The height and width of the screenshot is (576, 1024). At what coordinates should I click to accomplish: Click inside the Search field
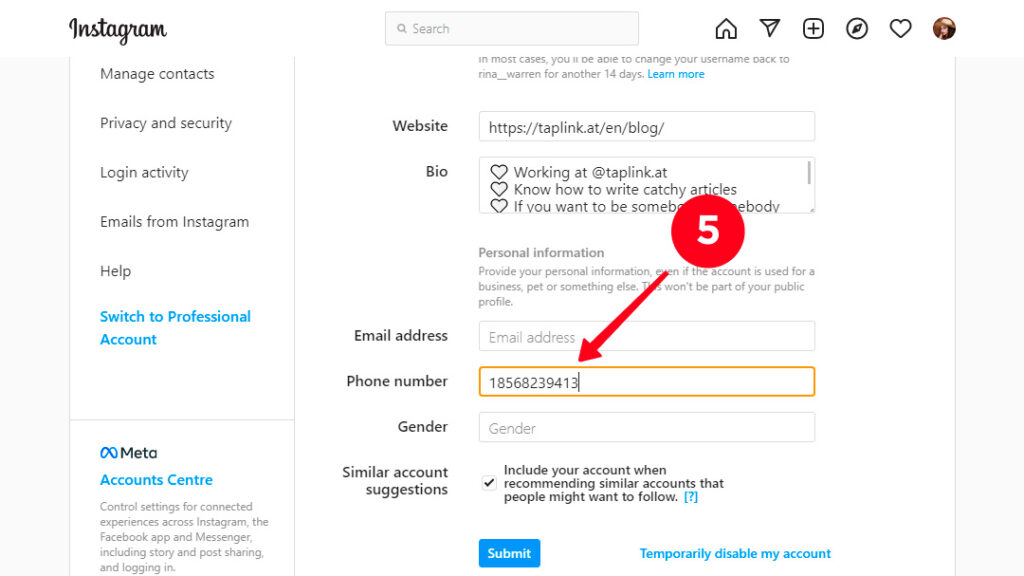[511, 28]
